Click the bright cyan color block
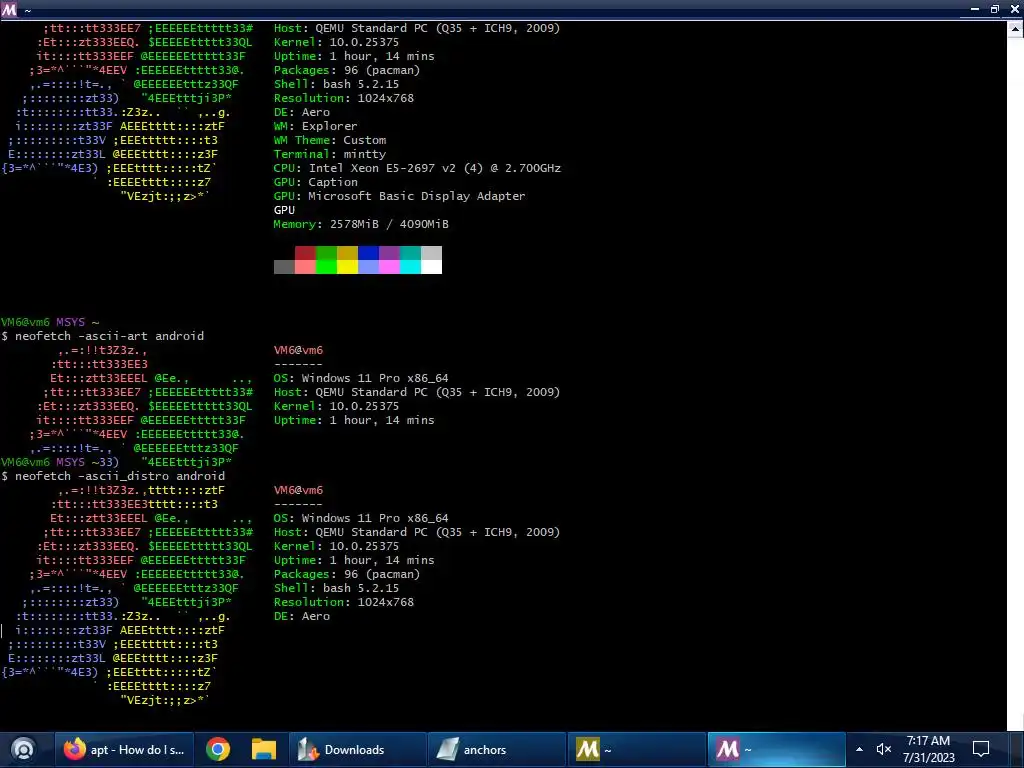 (410, 266)
